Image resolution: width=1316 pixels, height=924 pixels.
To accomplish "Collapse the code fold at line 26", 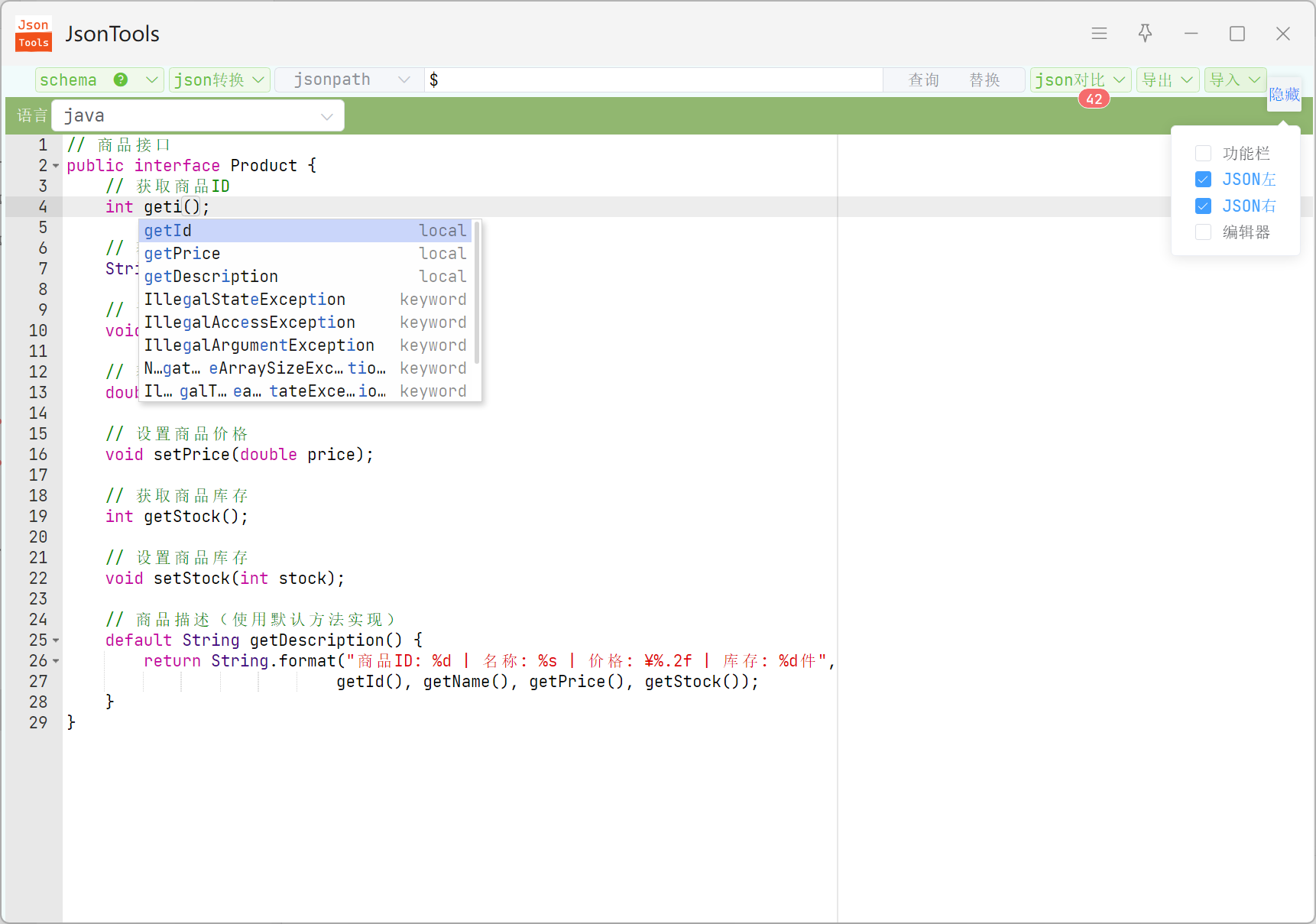I will [56, 661].
